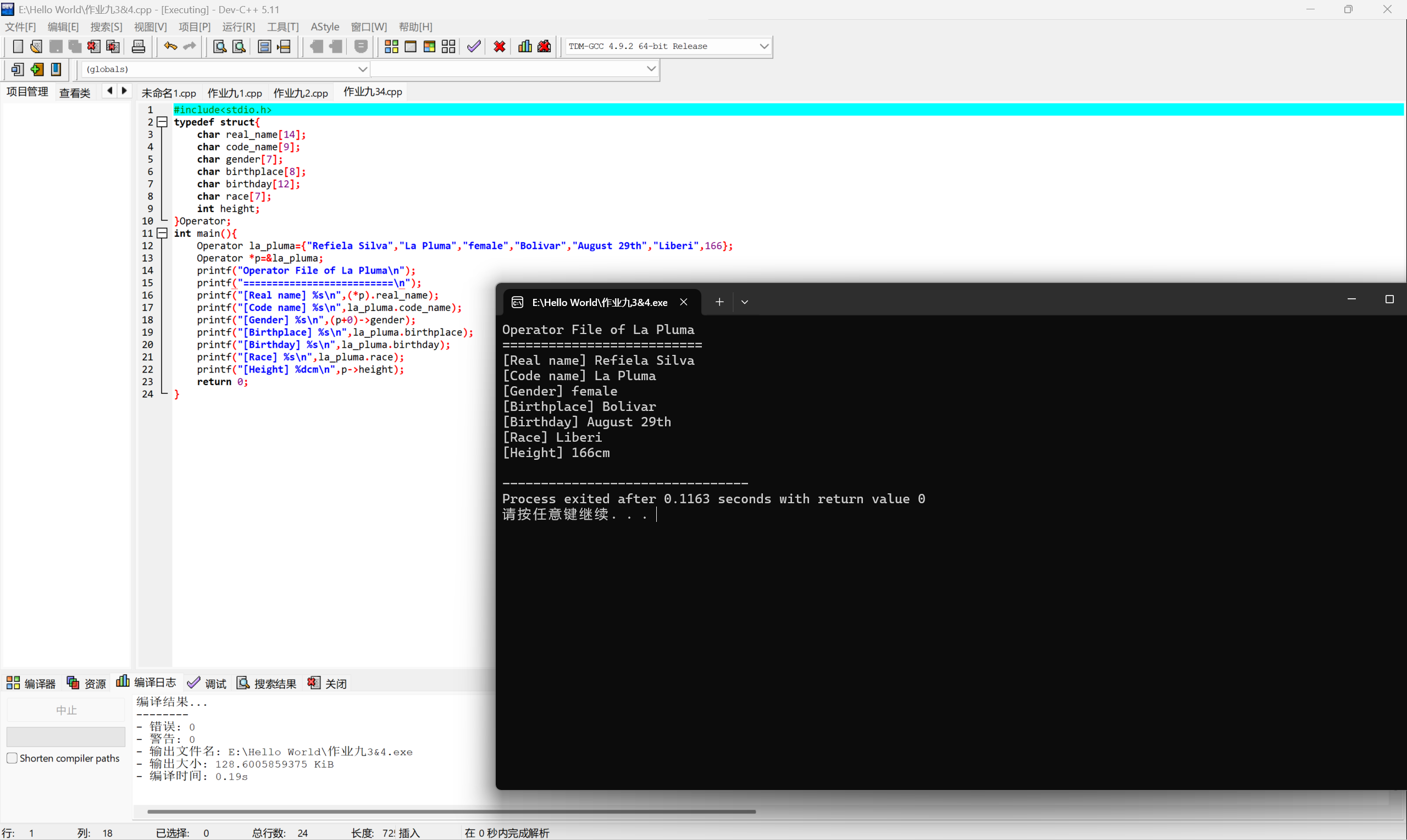Click the bar chart profile analysis icon
The image size is (1407, 840).
pyautogui.click(x=524, y=46)
